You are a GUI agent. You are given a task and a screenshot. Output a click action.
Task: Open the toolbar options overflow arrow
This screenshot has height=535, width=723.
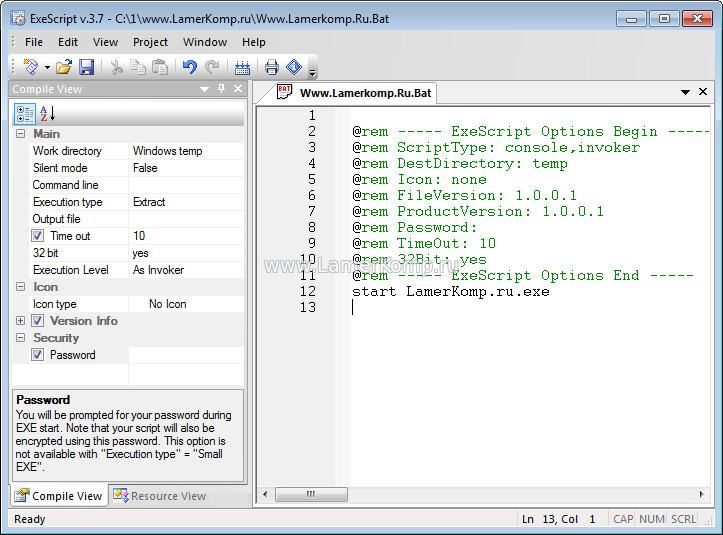click(x=313, y=72)
